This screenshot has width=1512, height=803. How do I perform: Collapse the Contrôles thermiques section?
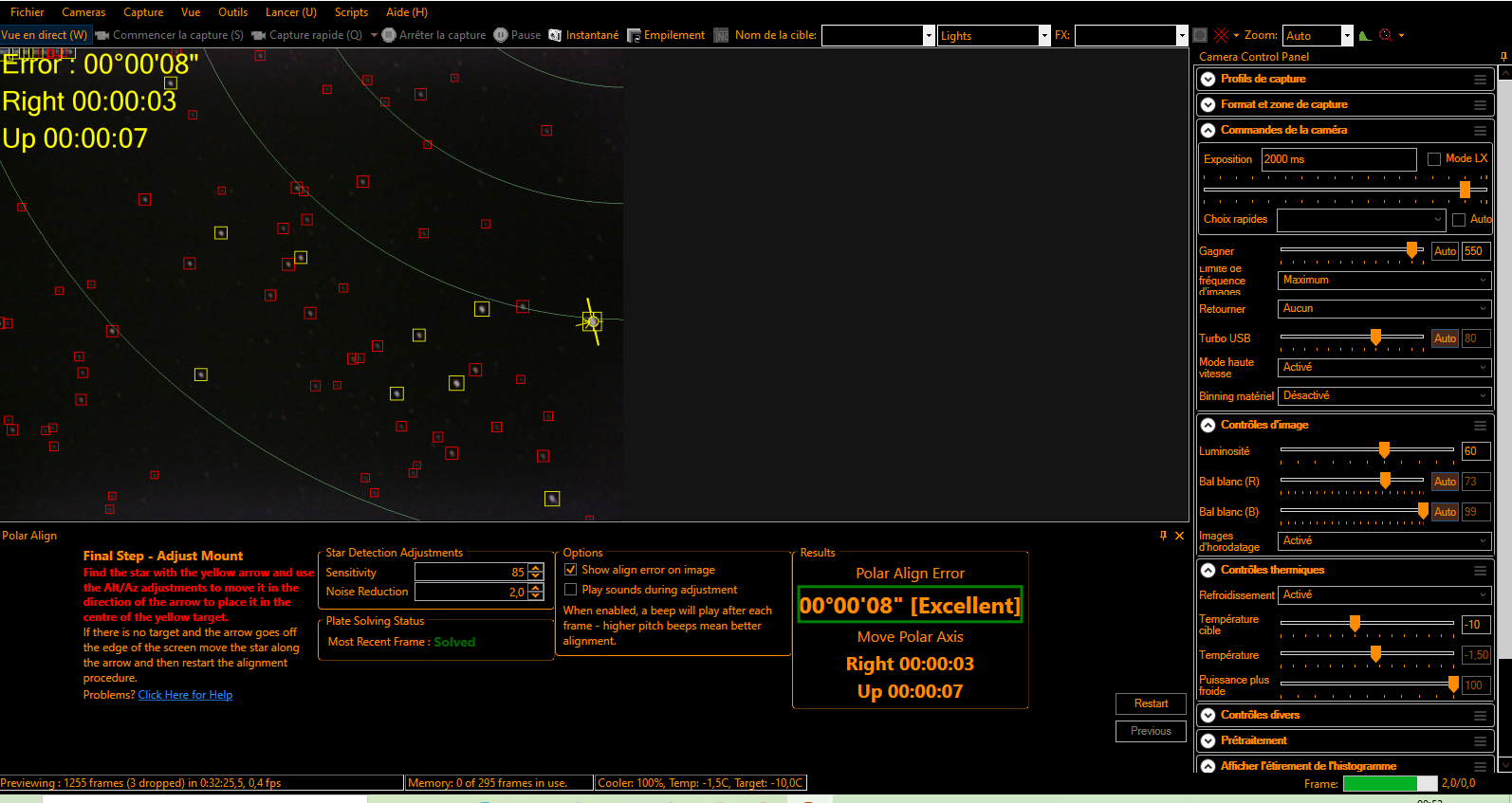pyautogui.click(x=1208, y=570)
